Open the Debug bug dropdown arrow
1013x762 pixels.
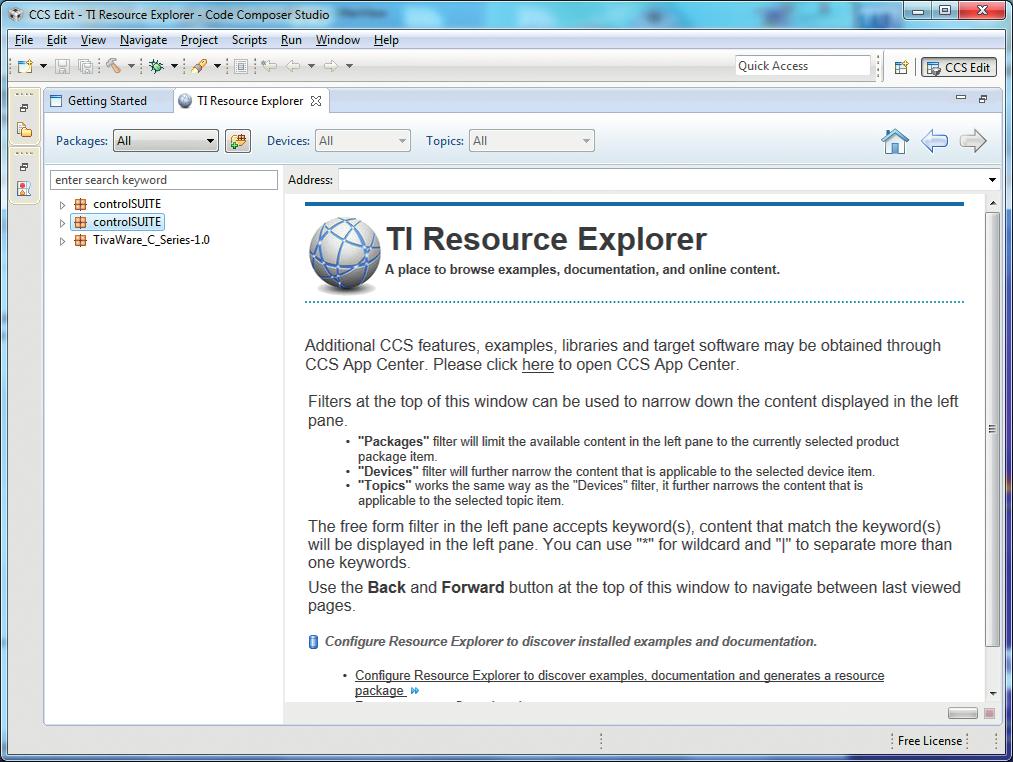coord(174,66)
